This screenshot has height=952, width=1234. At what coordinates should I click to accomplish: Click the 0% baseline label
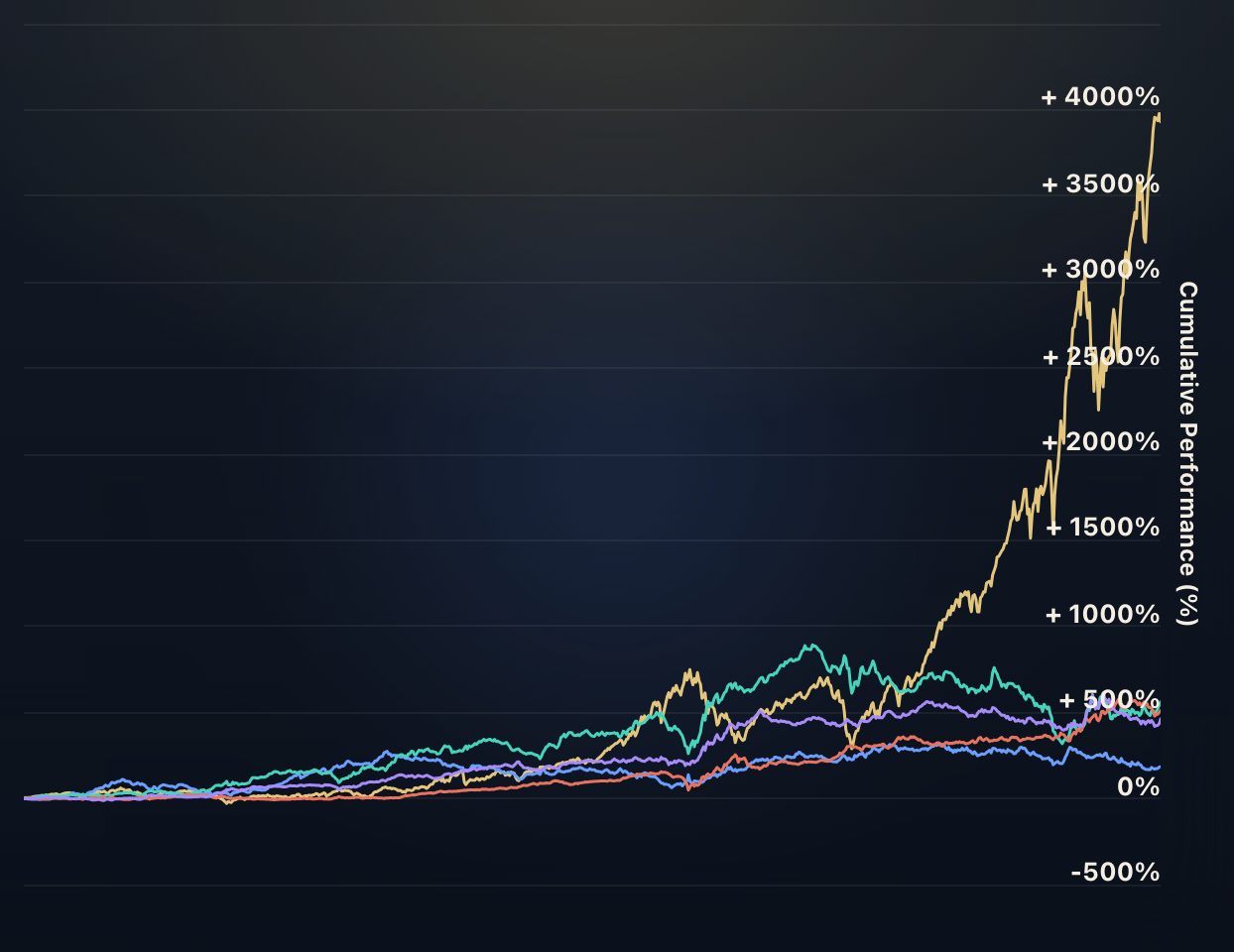click(1138, 787)
